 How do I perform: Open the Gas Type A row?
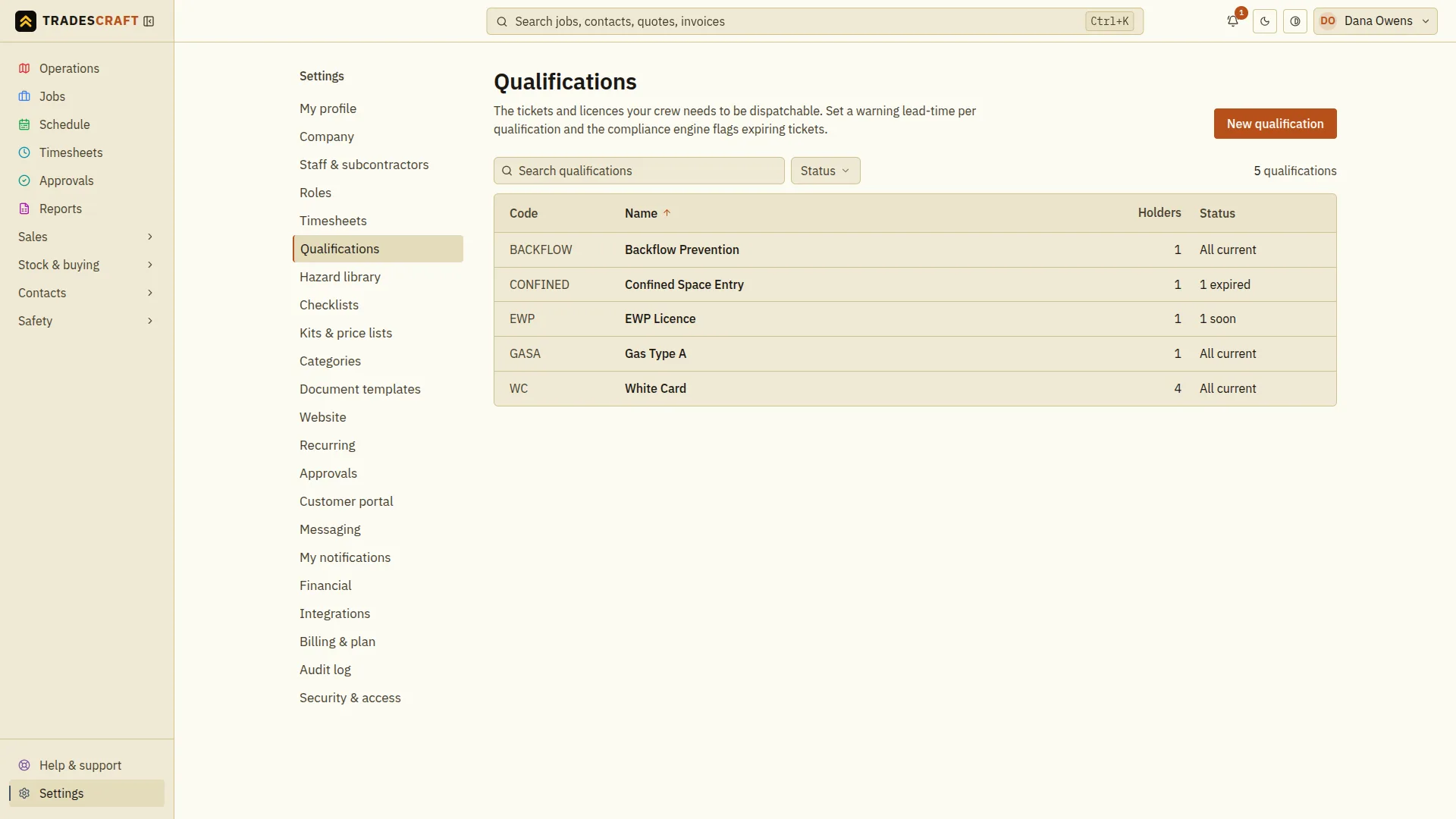(x=915, y=353)
